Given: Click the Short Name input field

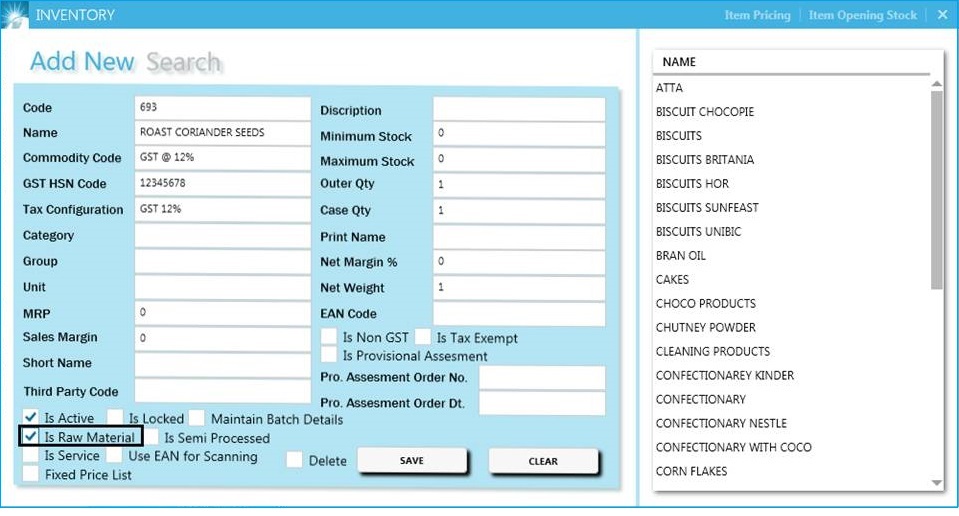Looking at the screenshot, I should (223, 364).
